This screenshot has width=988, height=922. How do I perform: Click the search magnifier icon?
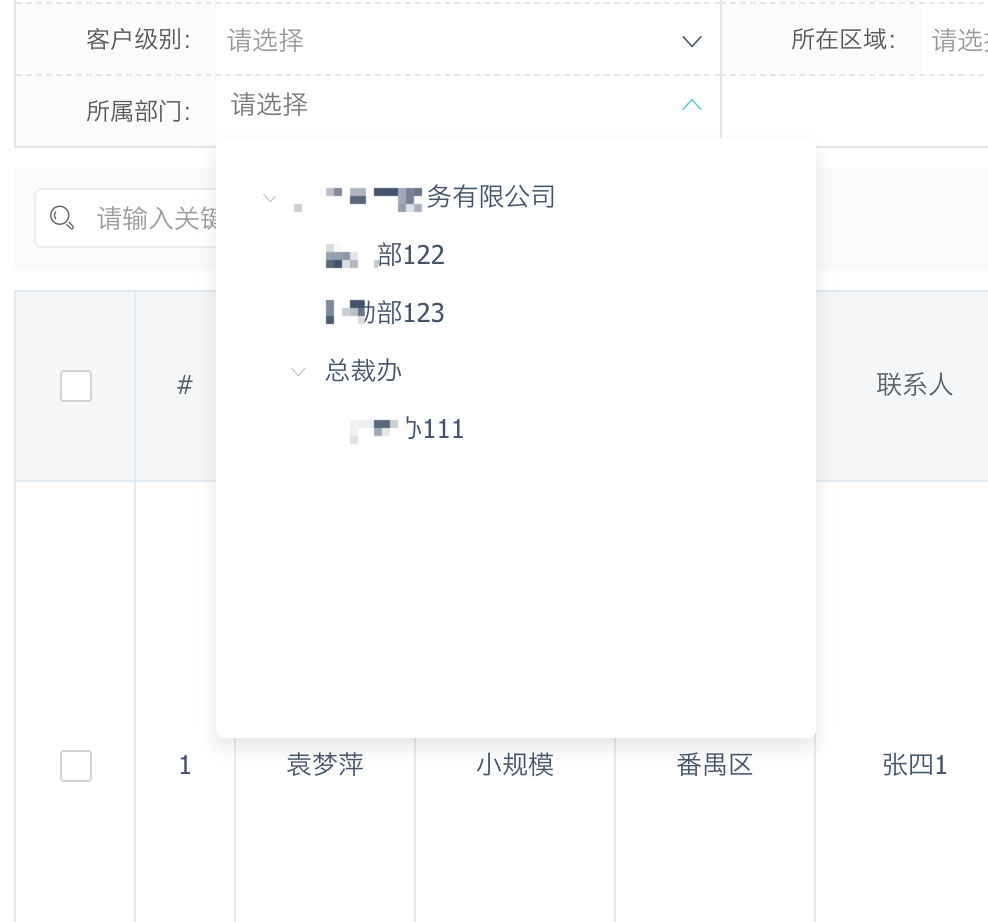coord(62,218)
